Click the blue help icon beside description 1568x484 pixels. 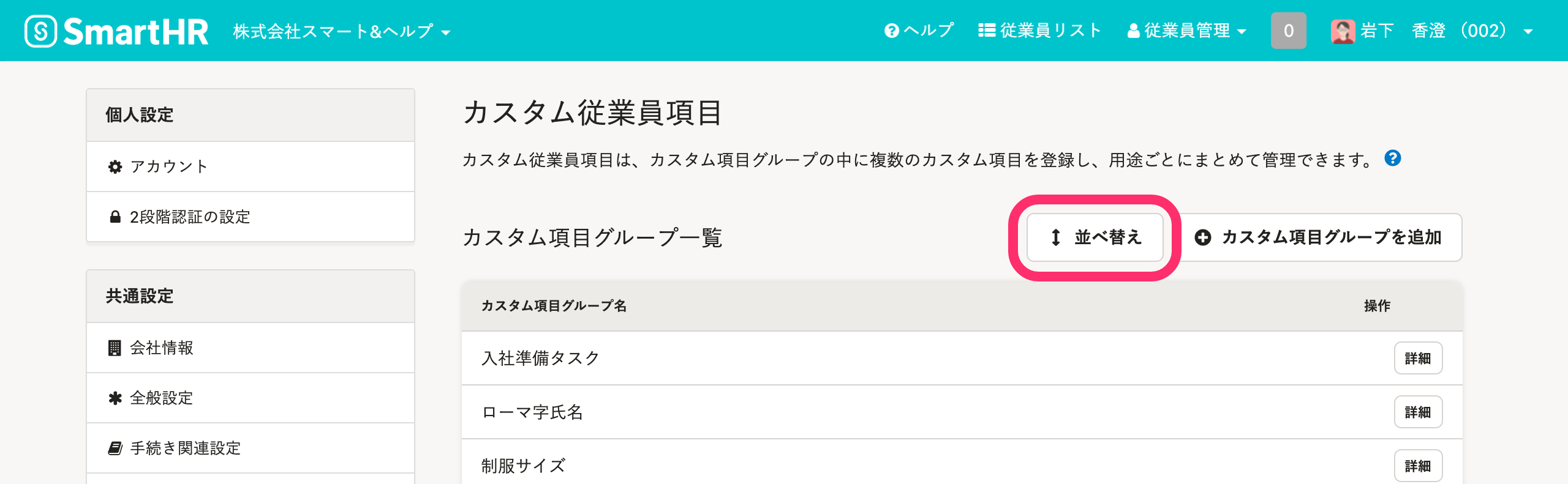[1392, 158]
